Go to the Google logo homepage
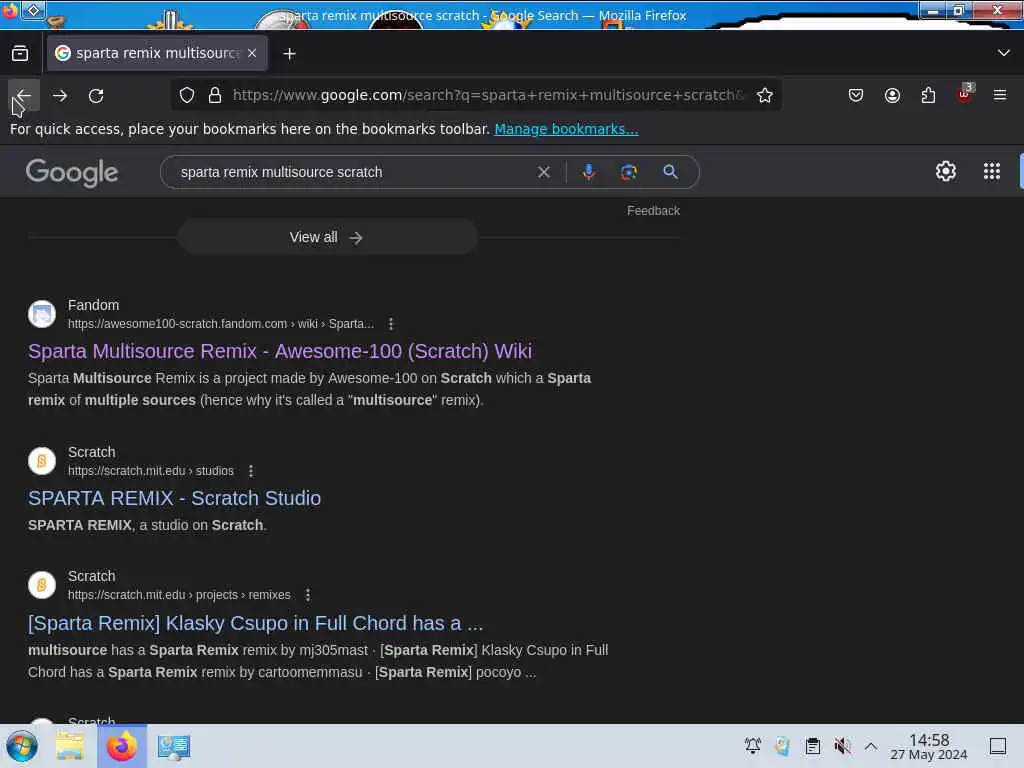The height and width of the screenshot is (768, 1024). coord(72,173)
